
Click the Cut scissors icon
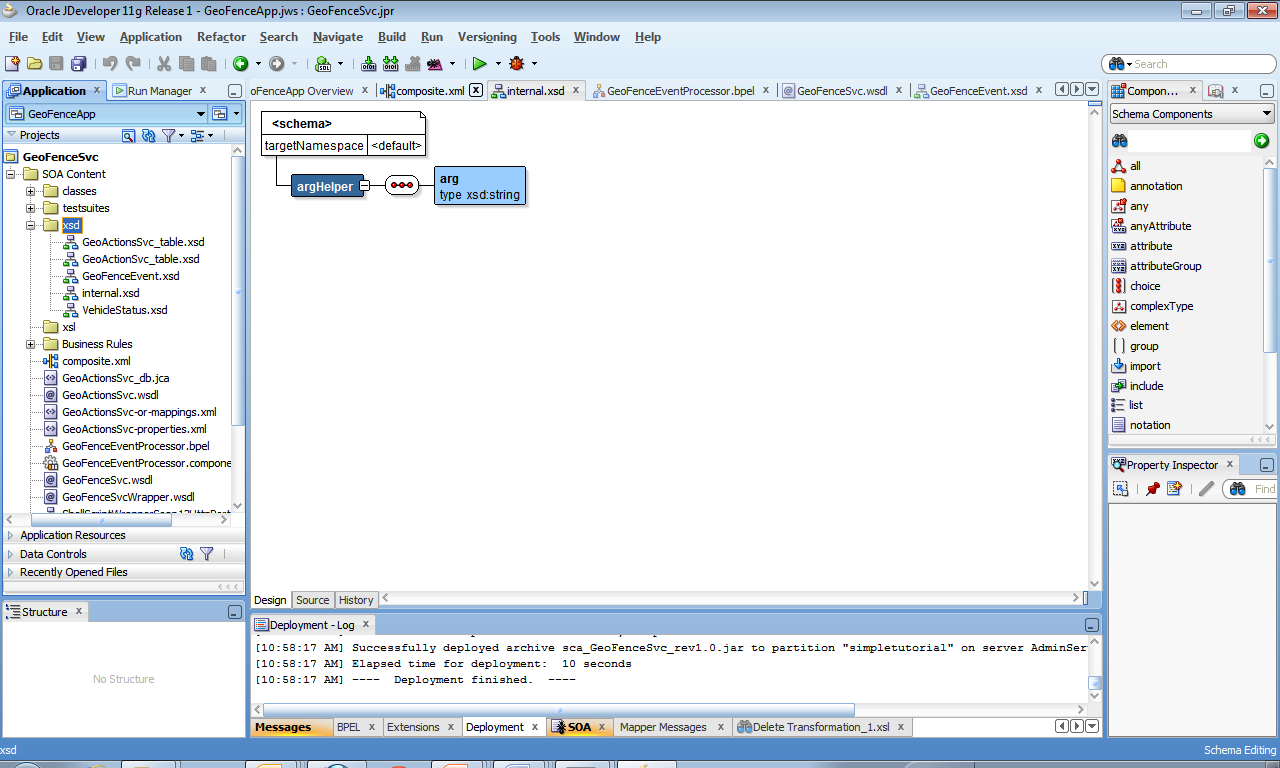(164, 63)
